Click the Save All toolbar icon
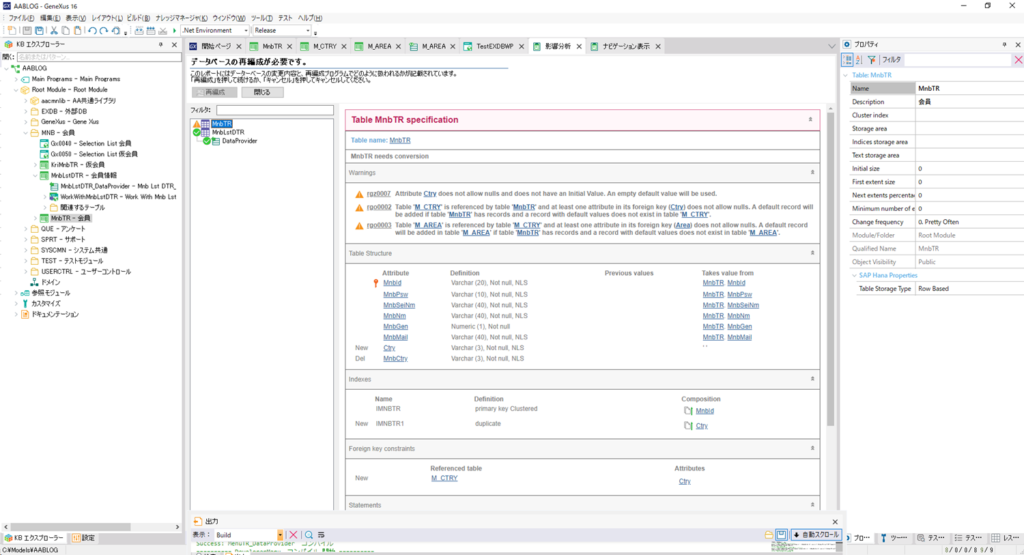 [x=39, y=31]
